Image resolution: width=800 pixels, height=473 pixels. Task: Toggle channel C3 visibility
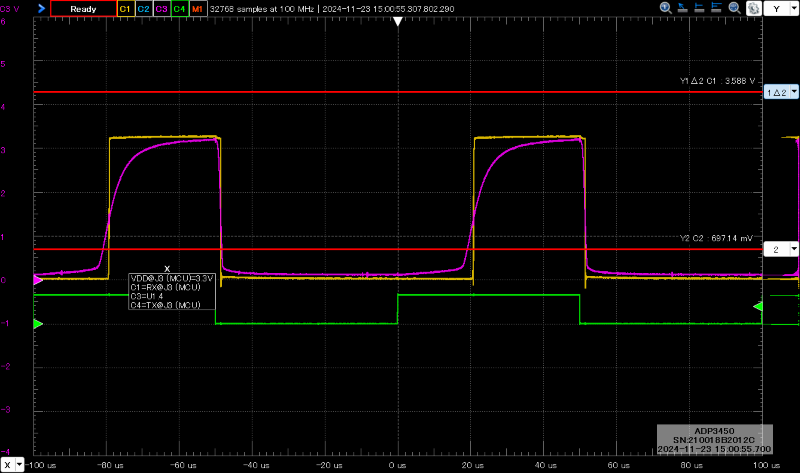162,9
